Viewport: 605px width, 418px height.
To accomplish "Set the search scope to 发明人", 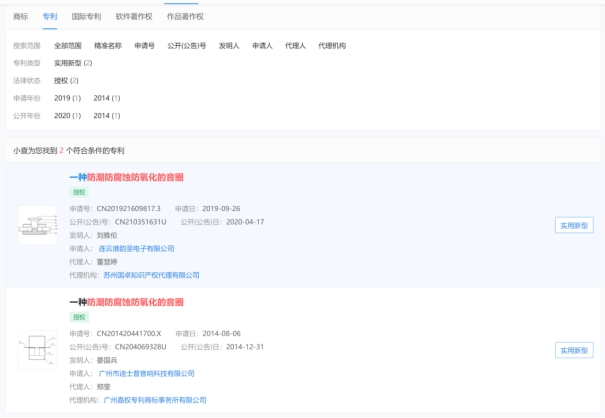I will click(230, 46).
